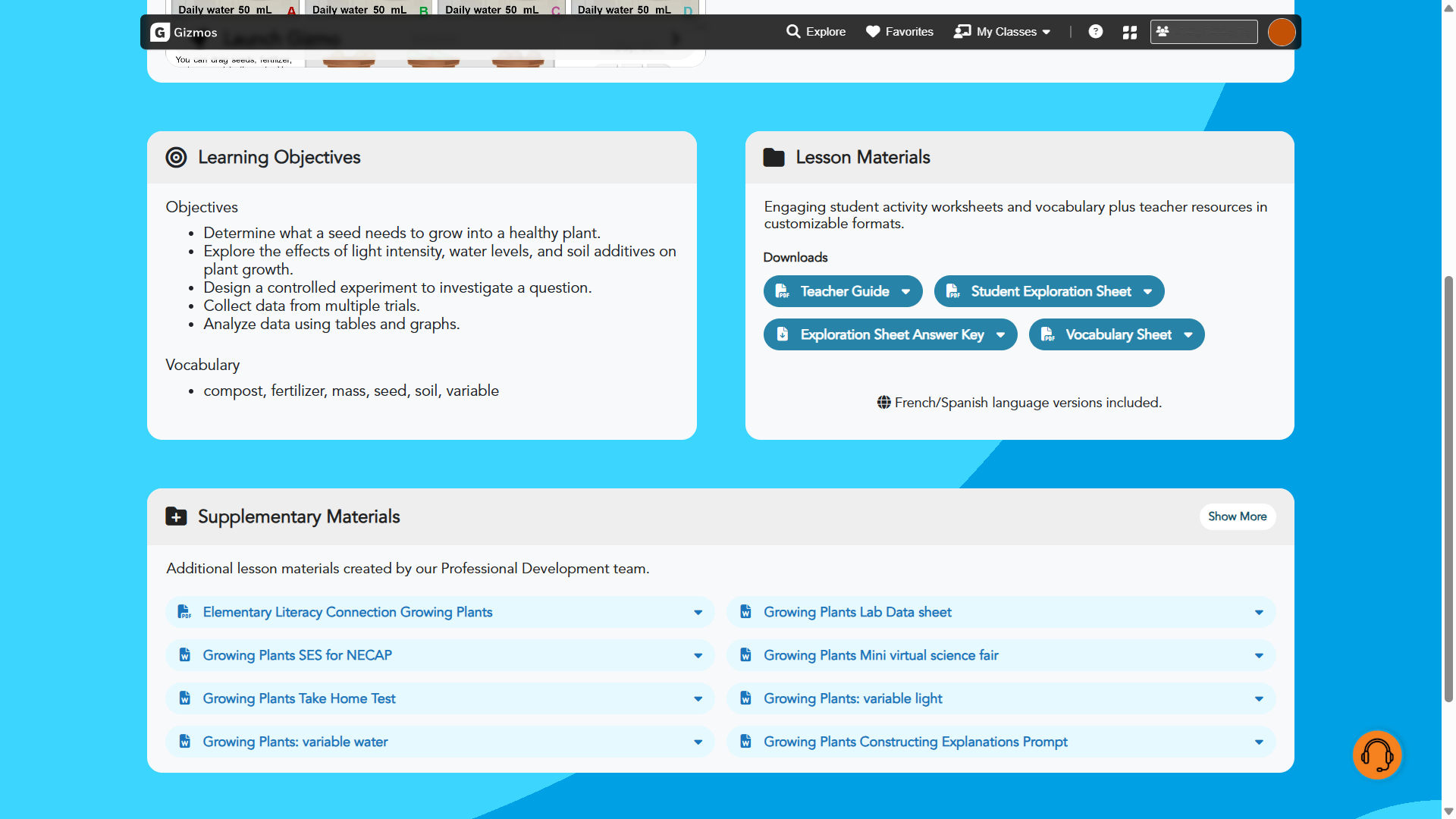Image resolution: width=1456 pixels, height=819 pixels.
Task: Click the Explore magnifier icon
Action: pyautogui.click(x=793, y=32)
